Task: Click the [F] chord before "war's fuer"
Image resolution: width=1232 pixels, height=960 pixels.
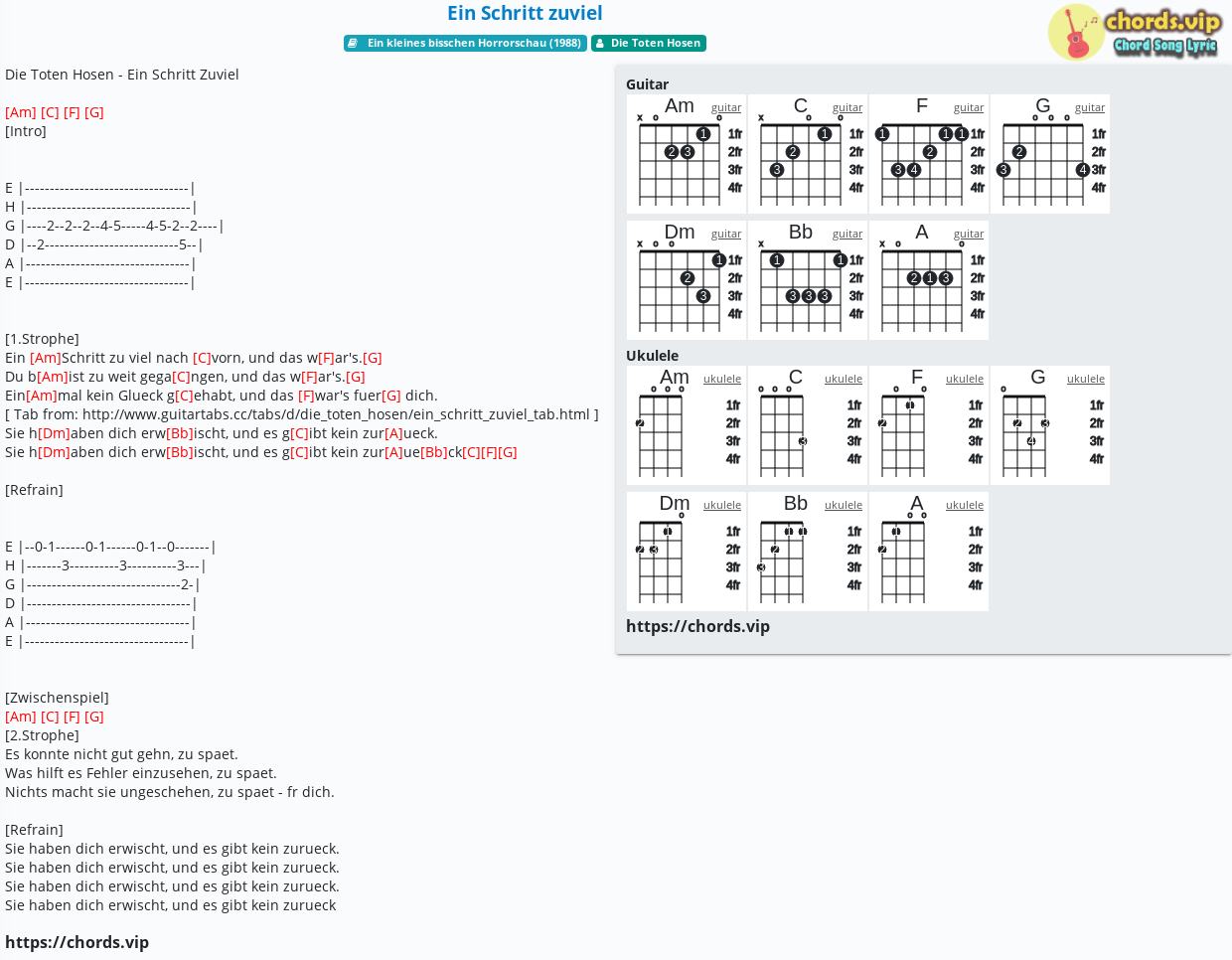Action: point(306,396)
